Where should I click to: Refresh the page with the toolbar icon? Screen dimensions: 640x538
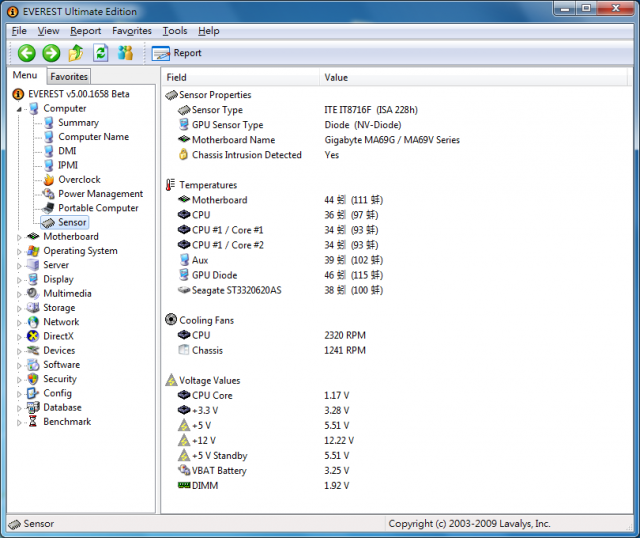click(100, 53)
